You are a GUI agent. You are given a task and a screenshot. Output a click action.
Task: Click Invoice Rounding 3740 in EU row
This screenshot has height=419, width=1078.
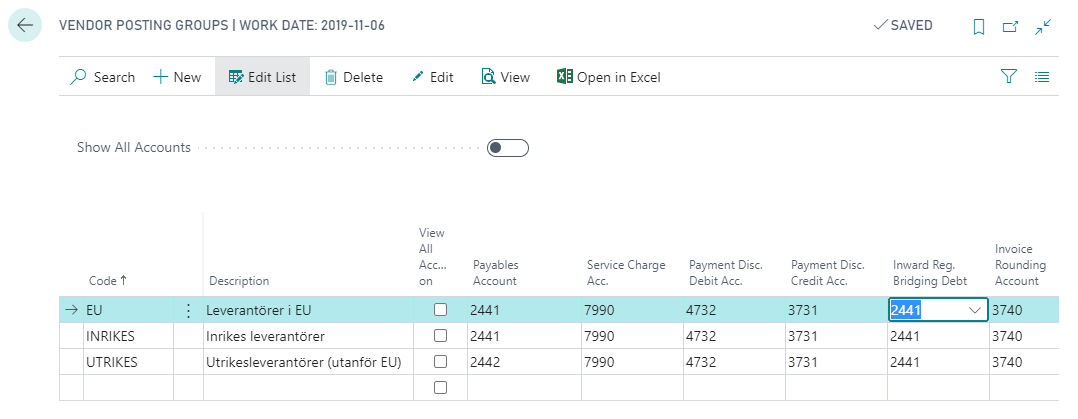(x=1024, y=310)
